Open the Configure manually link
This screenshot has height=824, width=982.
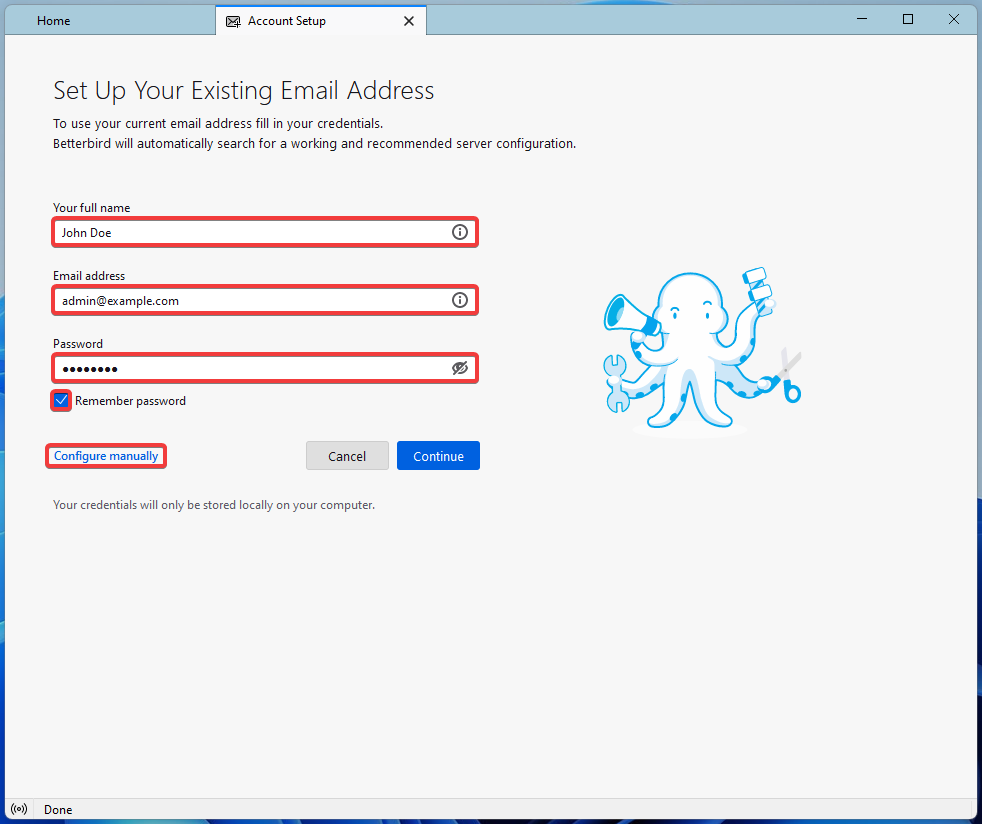(106, 456)
